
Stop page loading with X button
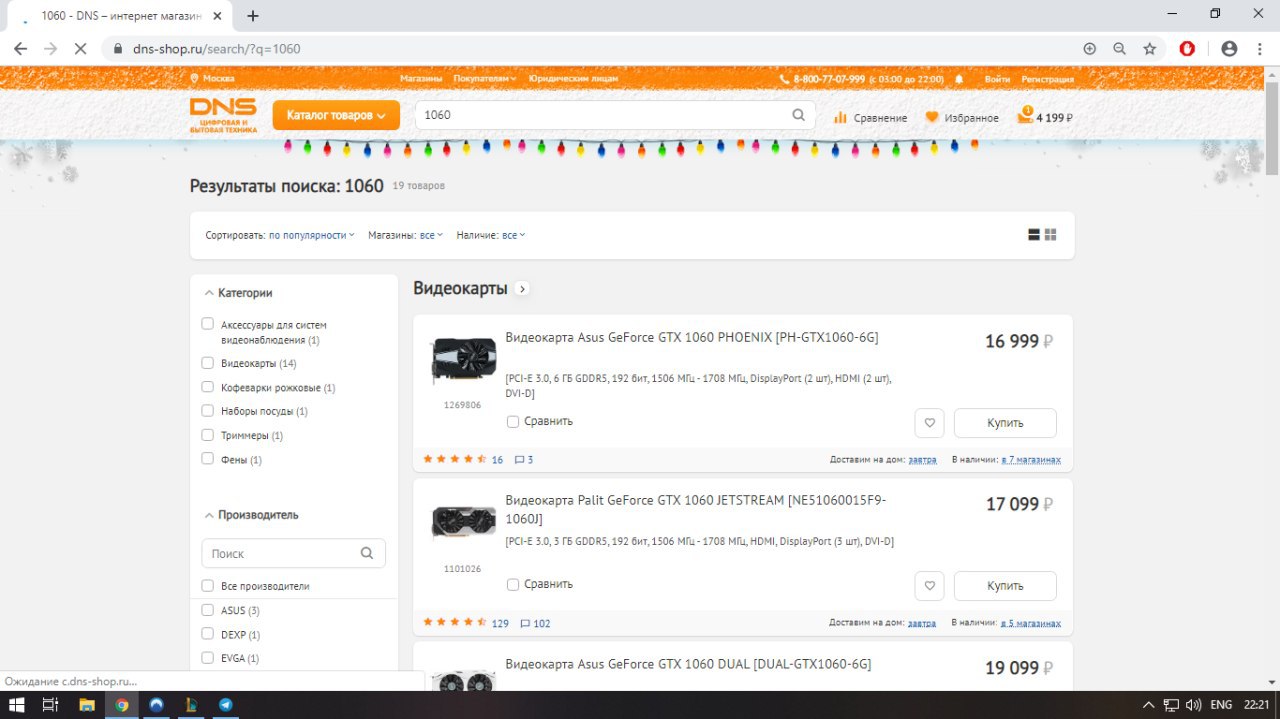point(81,48)
